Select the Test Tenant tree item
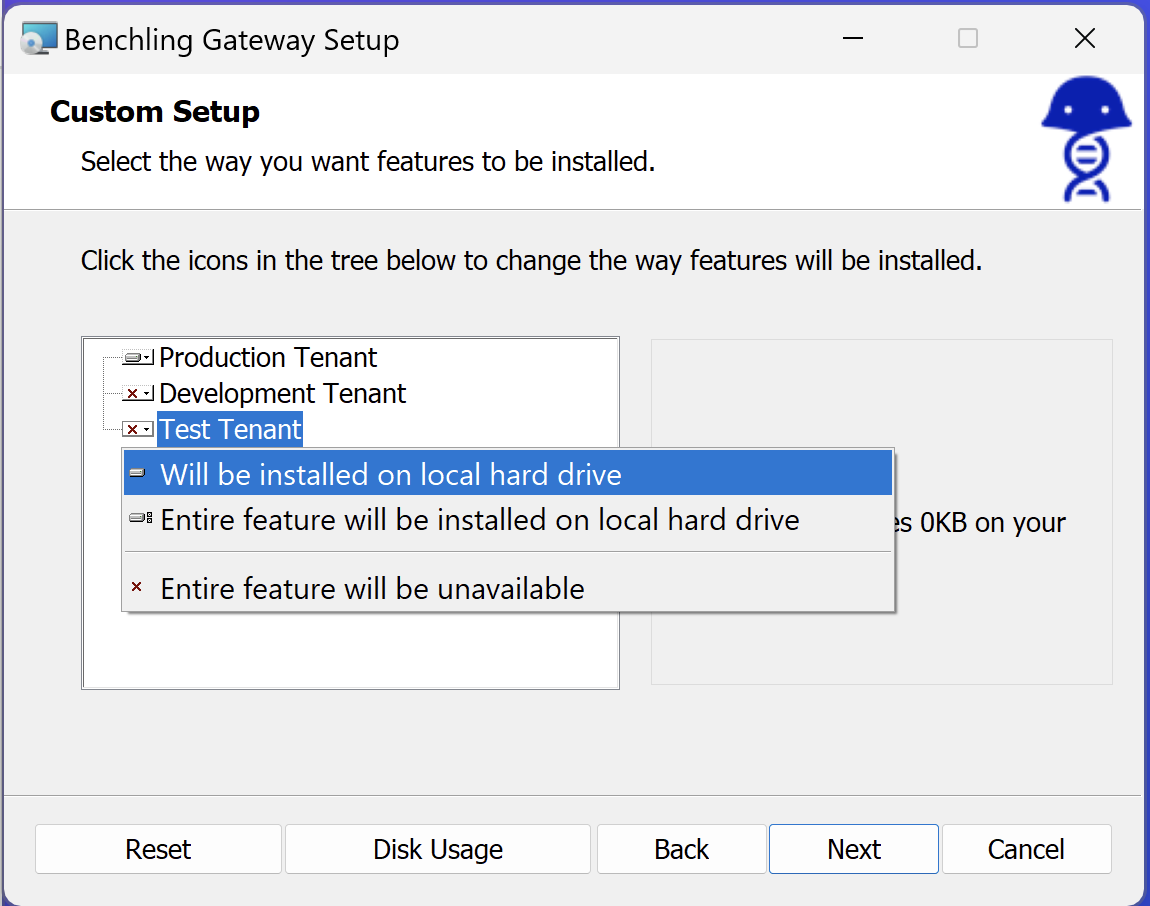 [230, 430]
